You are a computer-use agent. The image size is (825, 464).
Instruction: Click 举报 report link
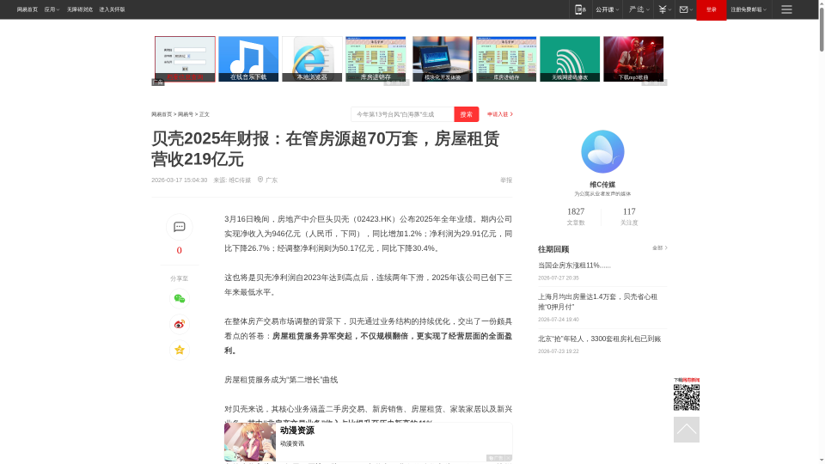(506, 180)
